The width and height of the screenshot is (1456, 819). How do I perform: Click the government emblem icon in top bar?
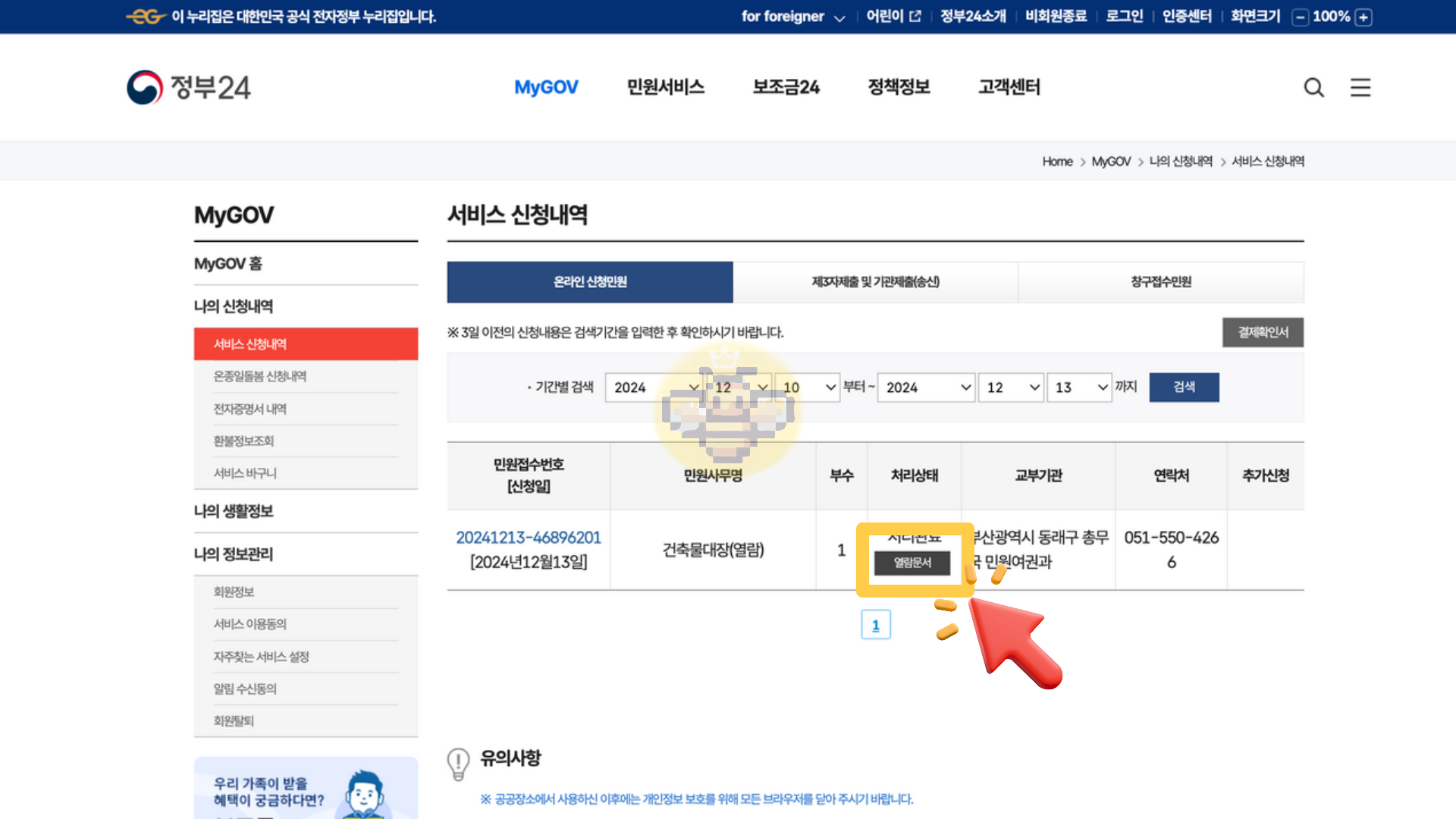tap(146, 16)
